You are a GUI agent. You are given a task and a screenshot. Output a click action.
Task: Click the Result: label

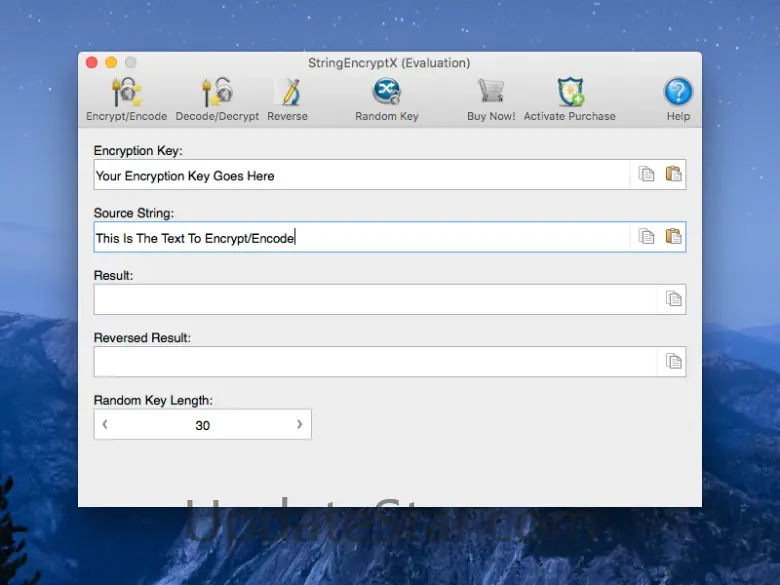click(113, 276)
